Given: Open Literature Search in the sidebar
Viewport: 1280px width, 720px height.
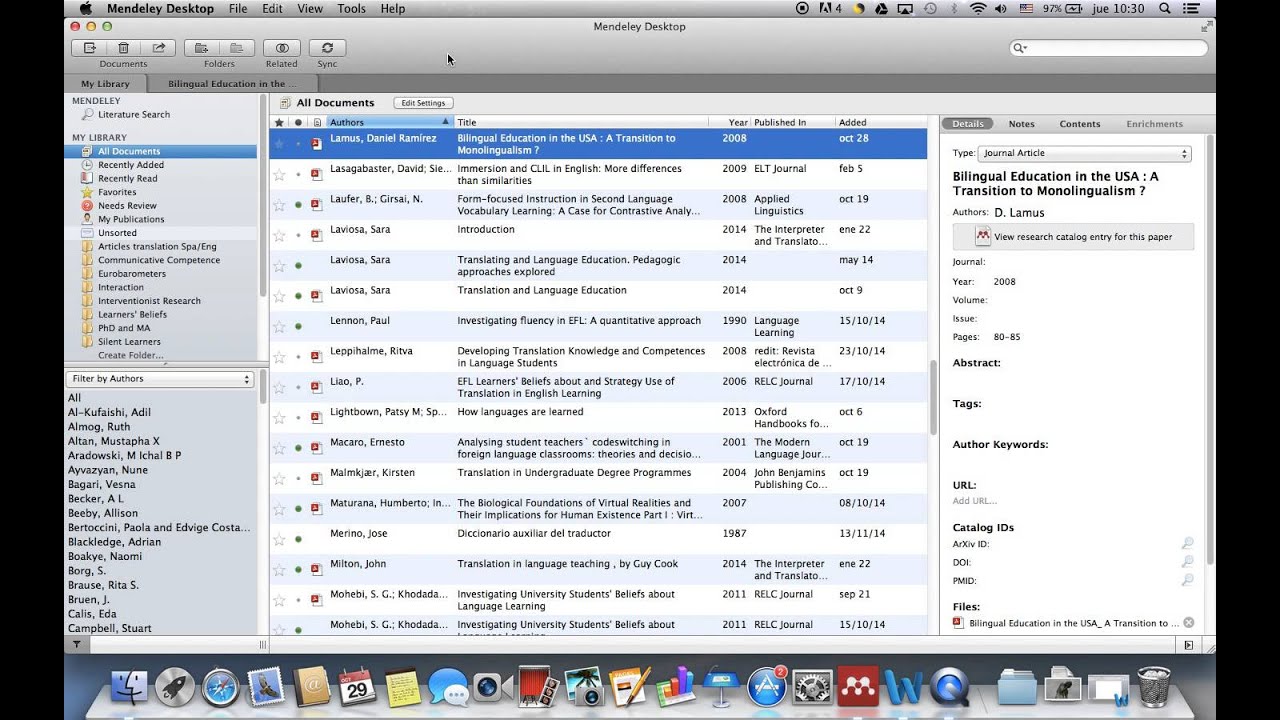Looking at the screenshot, I should (134, 115).
